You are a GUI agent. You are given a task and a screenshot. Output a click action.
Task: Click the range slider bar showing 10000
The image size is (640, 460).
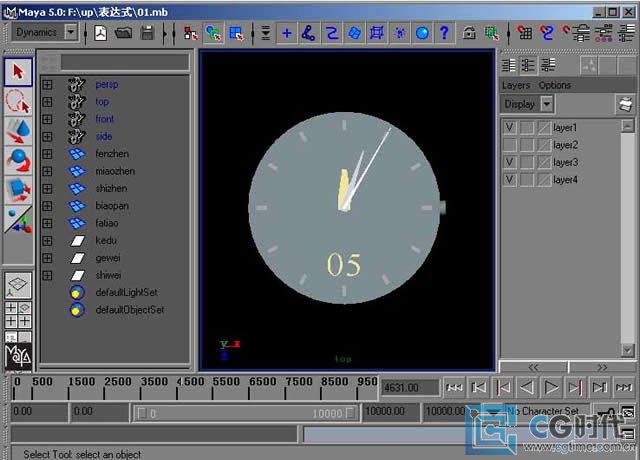click(246, 413)
